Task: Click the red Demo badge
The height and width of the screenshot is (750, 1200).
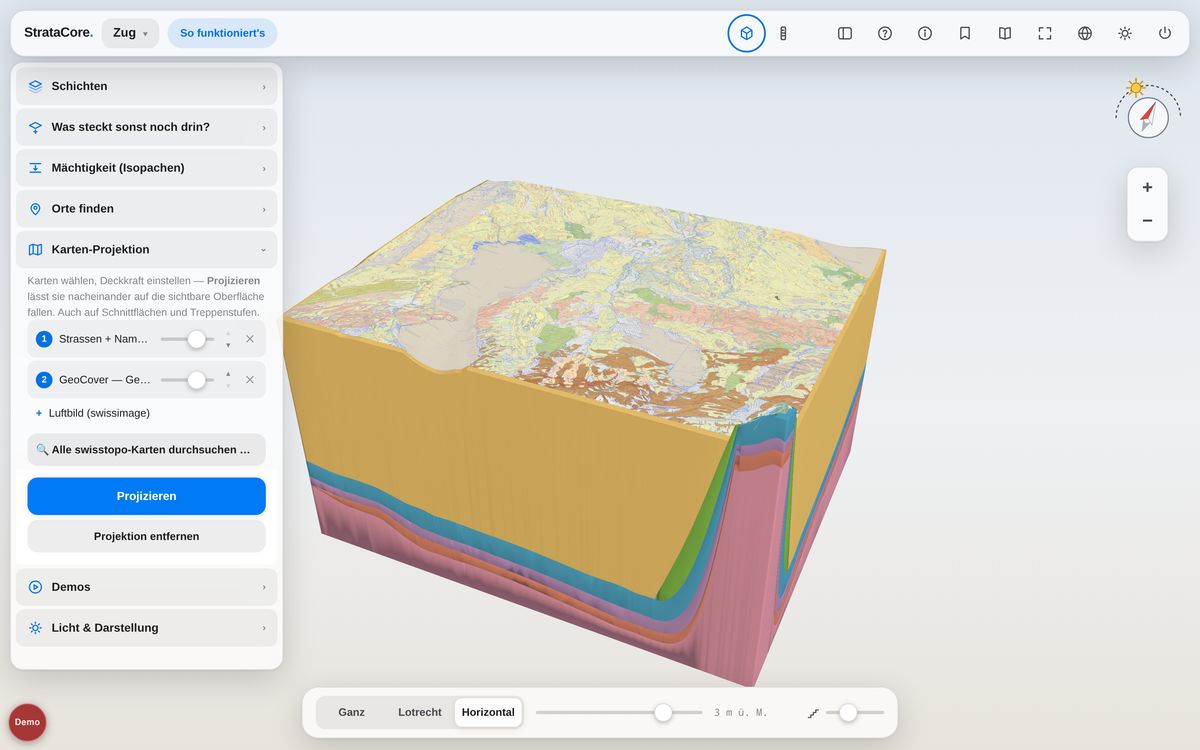Action: pos(28,722)
